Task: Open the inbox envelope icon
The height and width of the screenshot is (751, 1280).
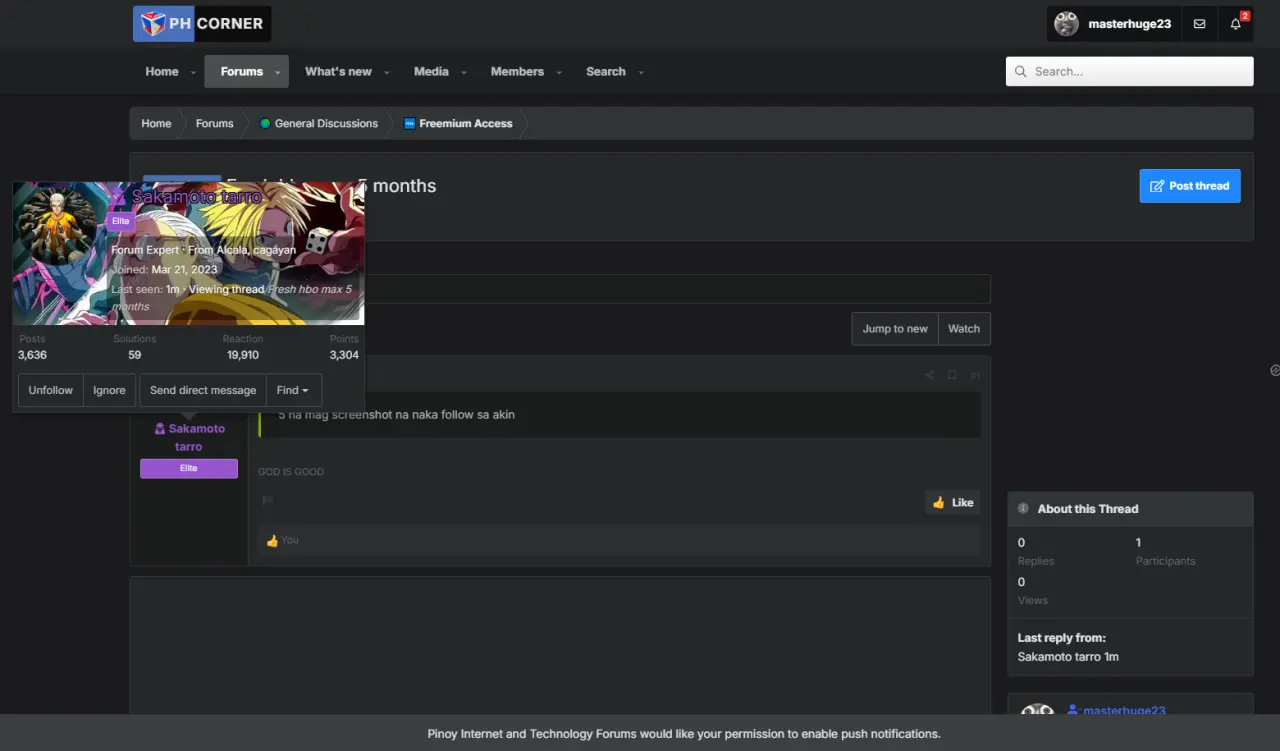Action: pyautogui.click(x=1200, y=24)
